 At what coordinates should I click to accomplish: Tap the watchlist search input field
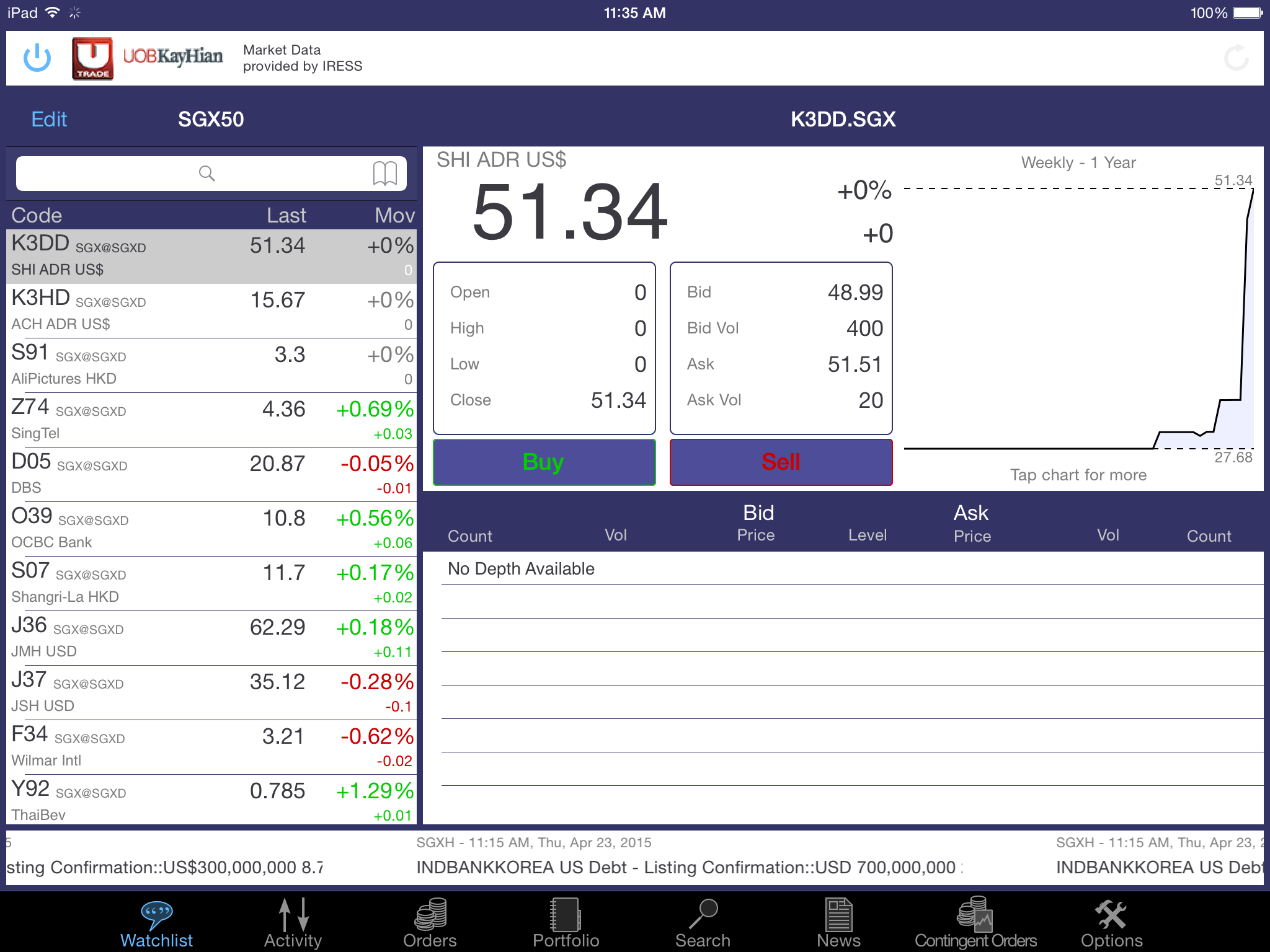pos(211,174)
